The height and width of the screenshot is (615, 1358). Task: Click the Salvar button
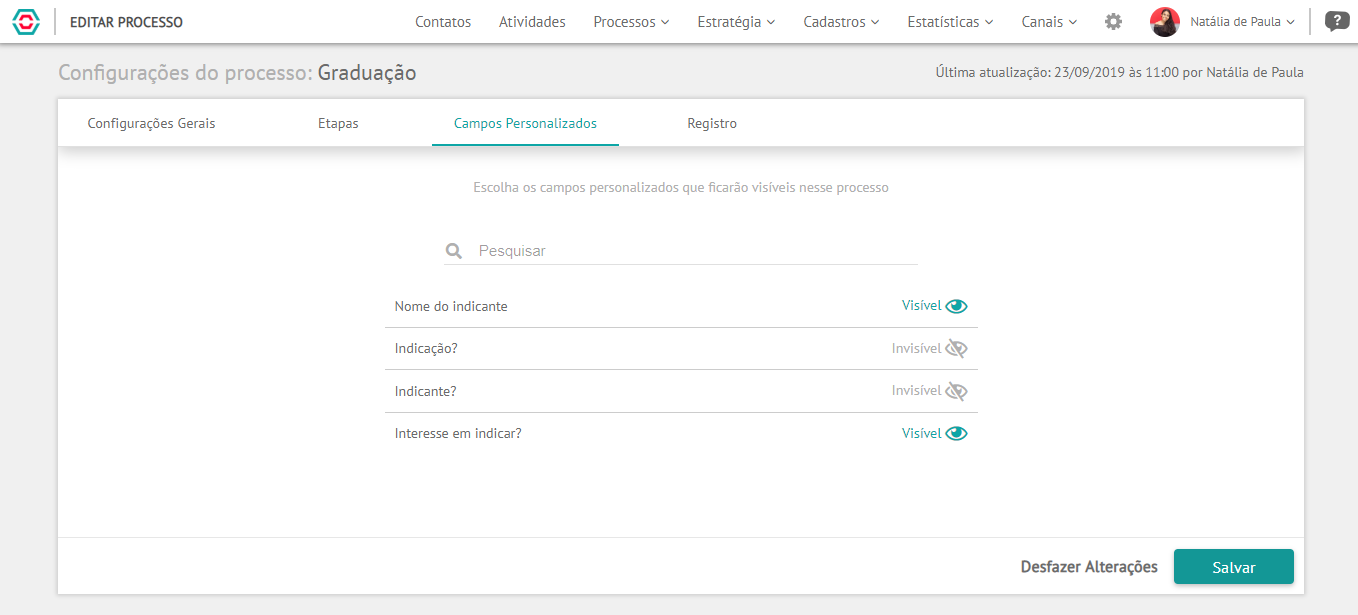tap(1234, 566)
